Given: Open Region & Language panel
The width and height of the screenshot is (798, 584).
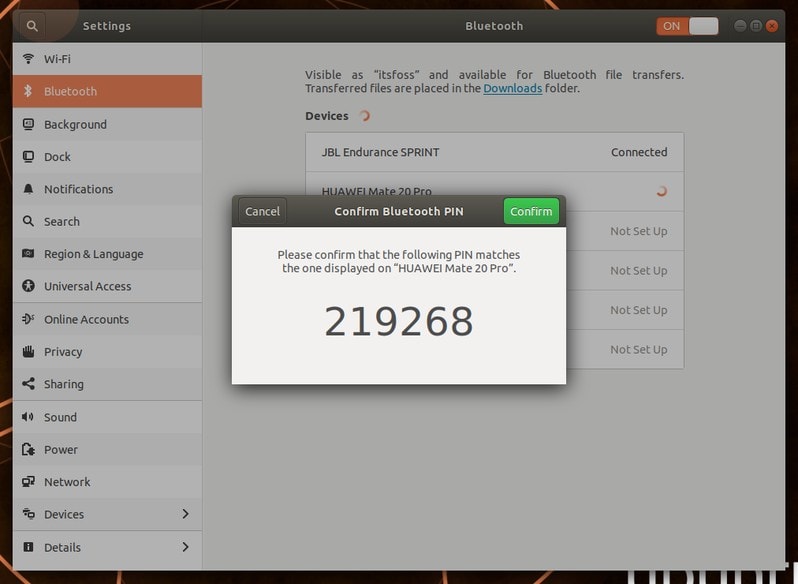Looking at the screenshot, I should (x=107, y=254).
